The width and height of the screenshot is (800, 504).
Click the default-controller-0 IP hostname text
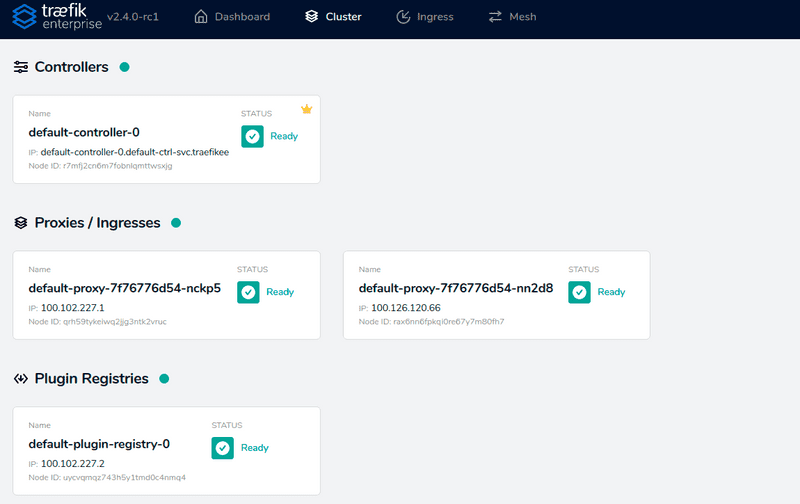[x=135, y=152]
